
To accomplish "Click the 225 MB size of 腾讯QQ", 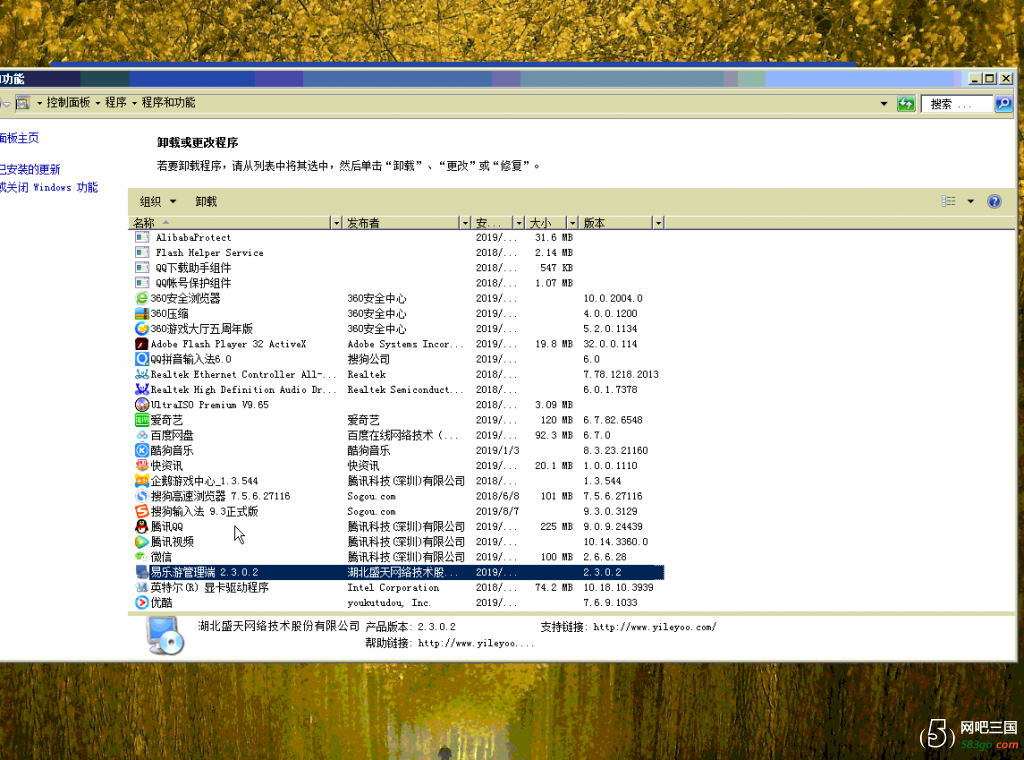I will (556, 526).
